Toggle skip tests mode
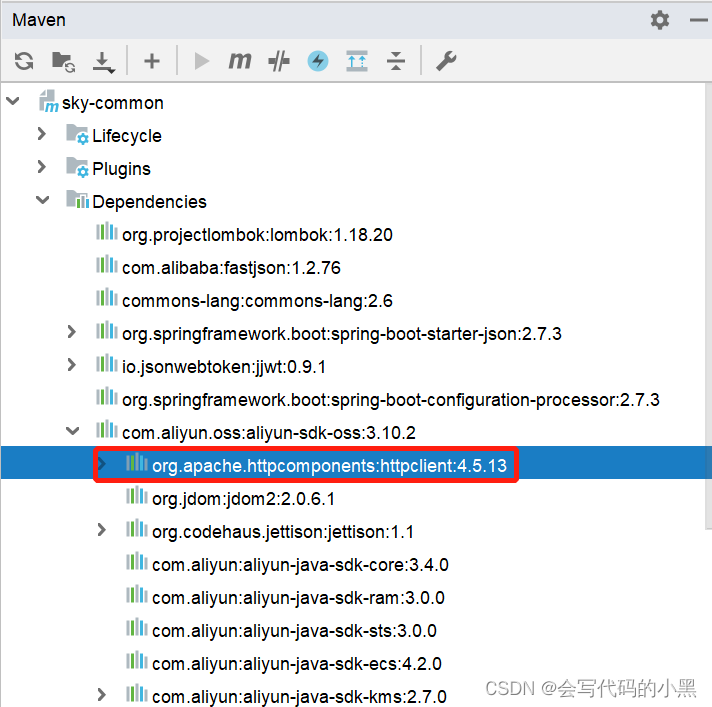 [x=279, y=61]
